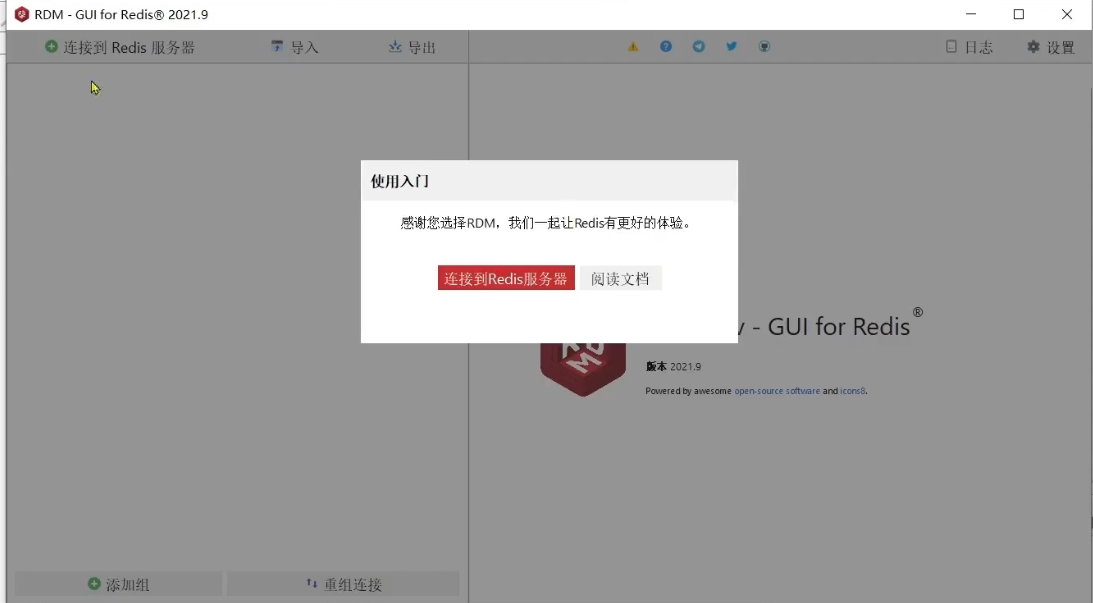1093x603 pixels.
Task: Open the GitHub icon in the toolbar
Action: click(764, 45)
